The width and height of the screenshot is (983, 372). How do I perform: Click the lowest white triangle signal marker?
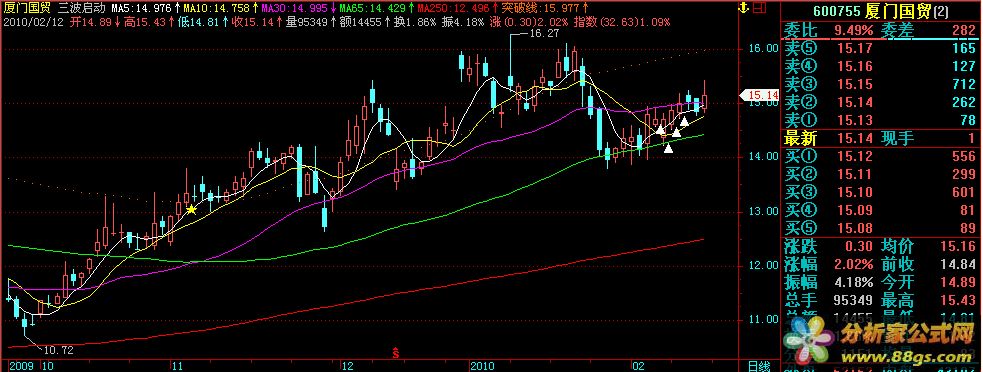pyautogui.click(x=668, y=148)
